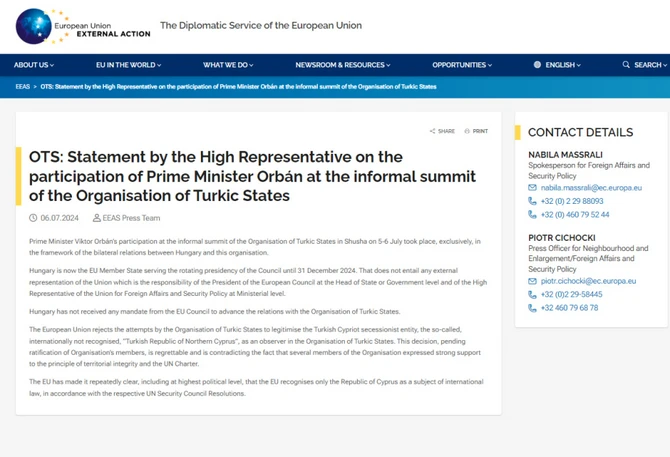Screen dimensions: 670x457
Task: Click the OTS Statement breadcrumb item
Action: [x=238, y=87]
